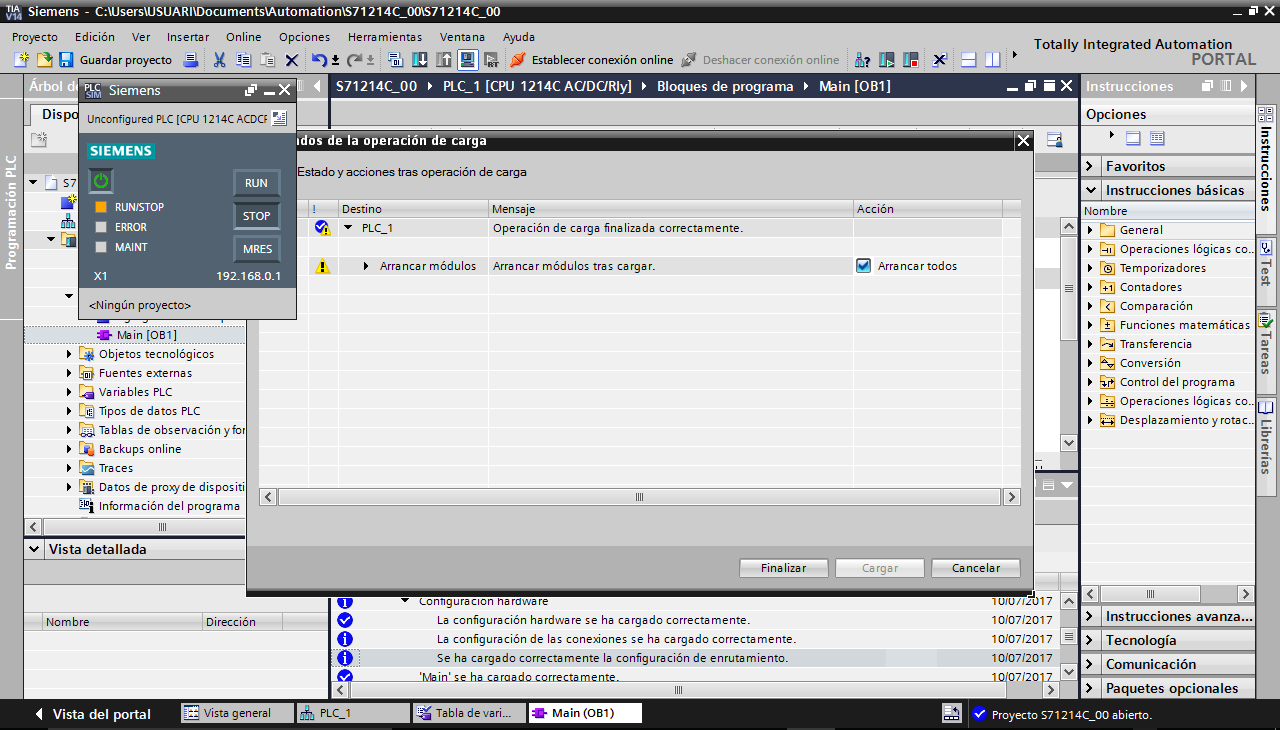Click the Establecer conexión online icon
Screen dimensions: 1280x730
[x=518, y=60]
